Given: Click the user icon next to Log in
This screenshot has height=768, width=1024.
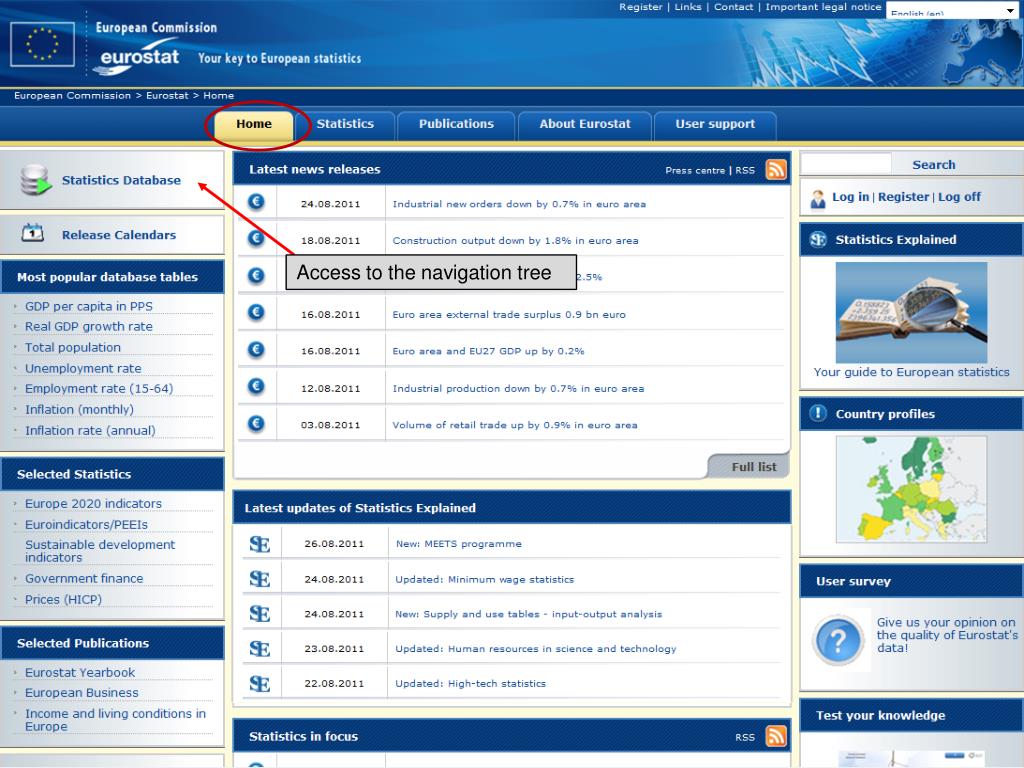Looking at the screenshot, I should [x=818, y=199].
